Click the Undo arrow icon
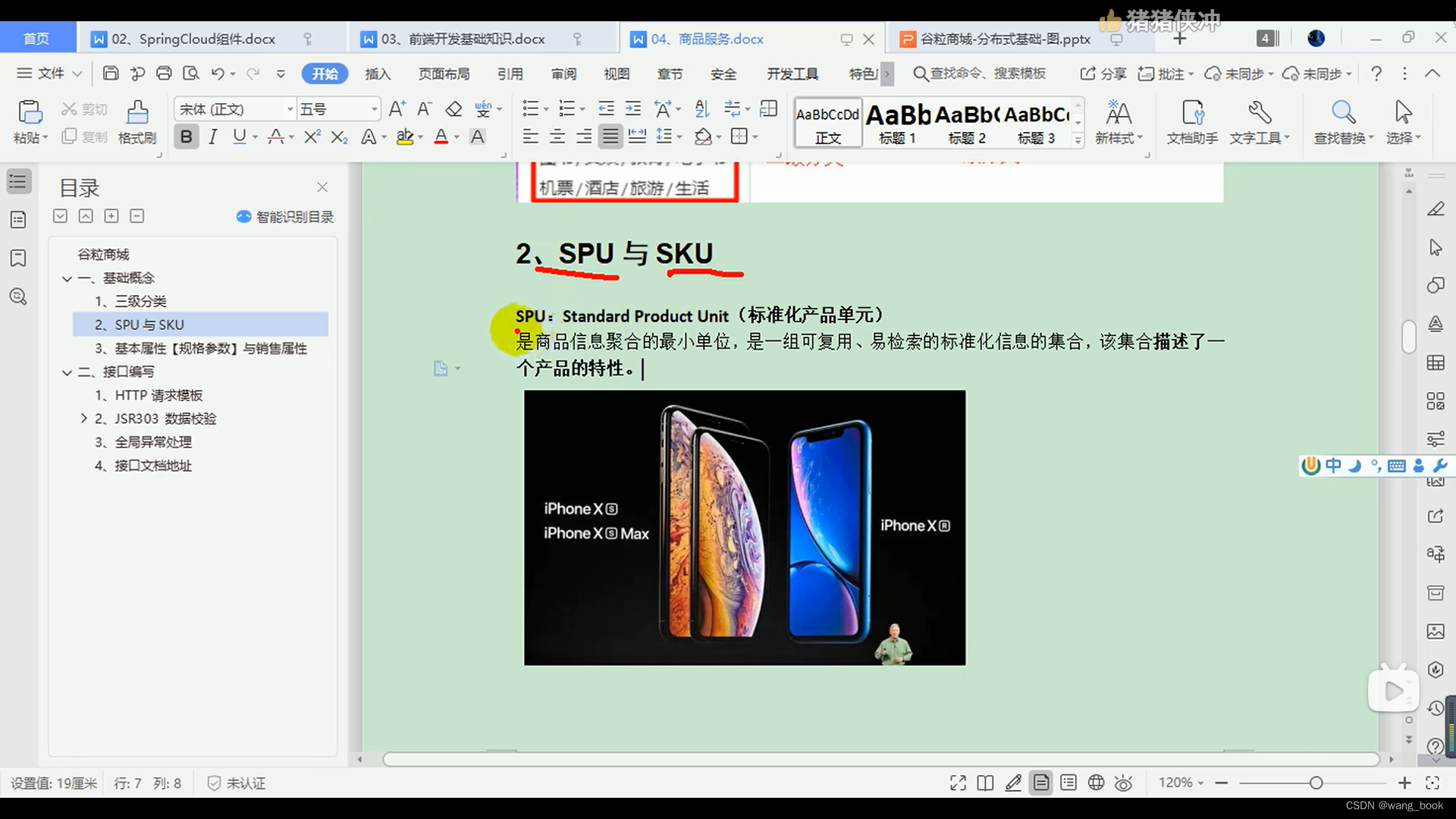Viewport: 1456px width, 819px height. click(x=218, y=74)
